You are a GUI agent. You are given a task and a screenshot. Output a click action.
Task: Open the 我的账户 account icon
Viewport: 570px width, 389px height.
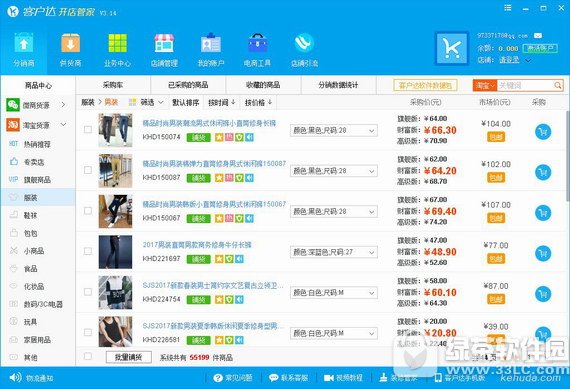(210, 50)
